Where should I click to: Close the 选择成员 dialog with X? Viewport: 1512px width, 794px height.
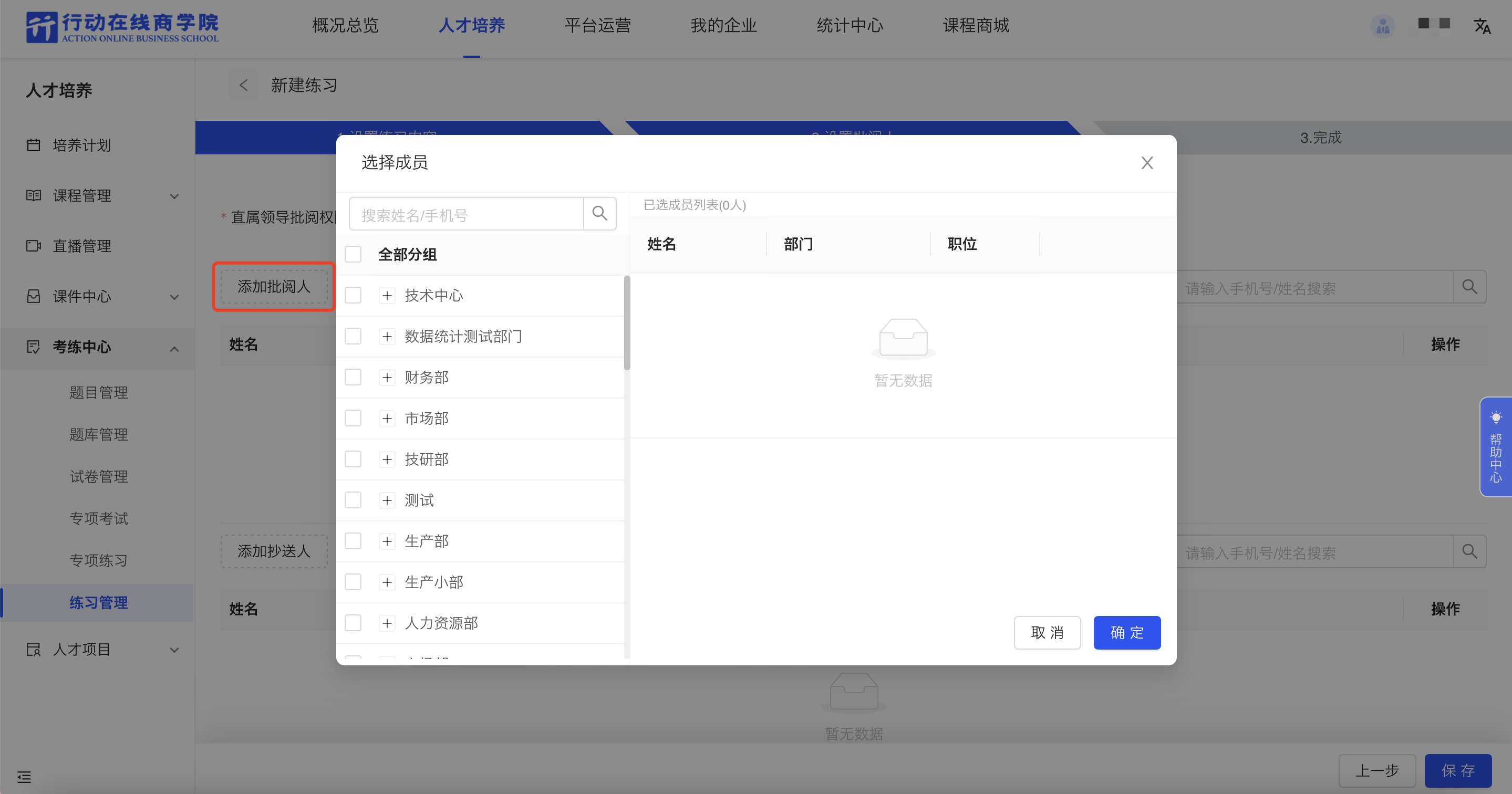[1147, 163]
